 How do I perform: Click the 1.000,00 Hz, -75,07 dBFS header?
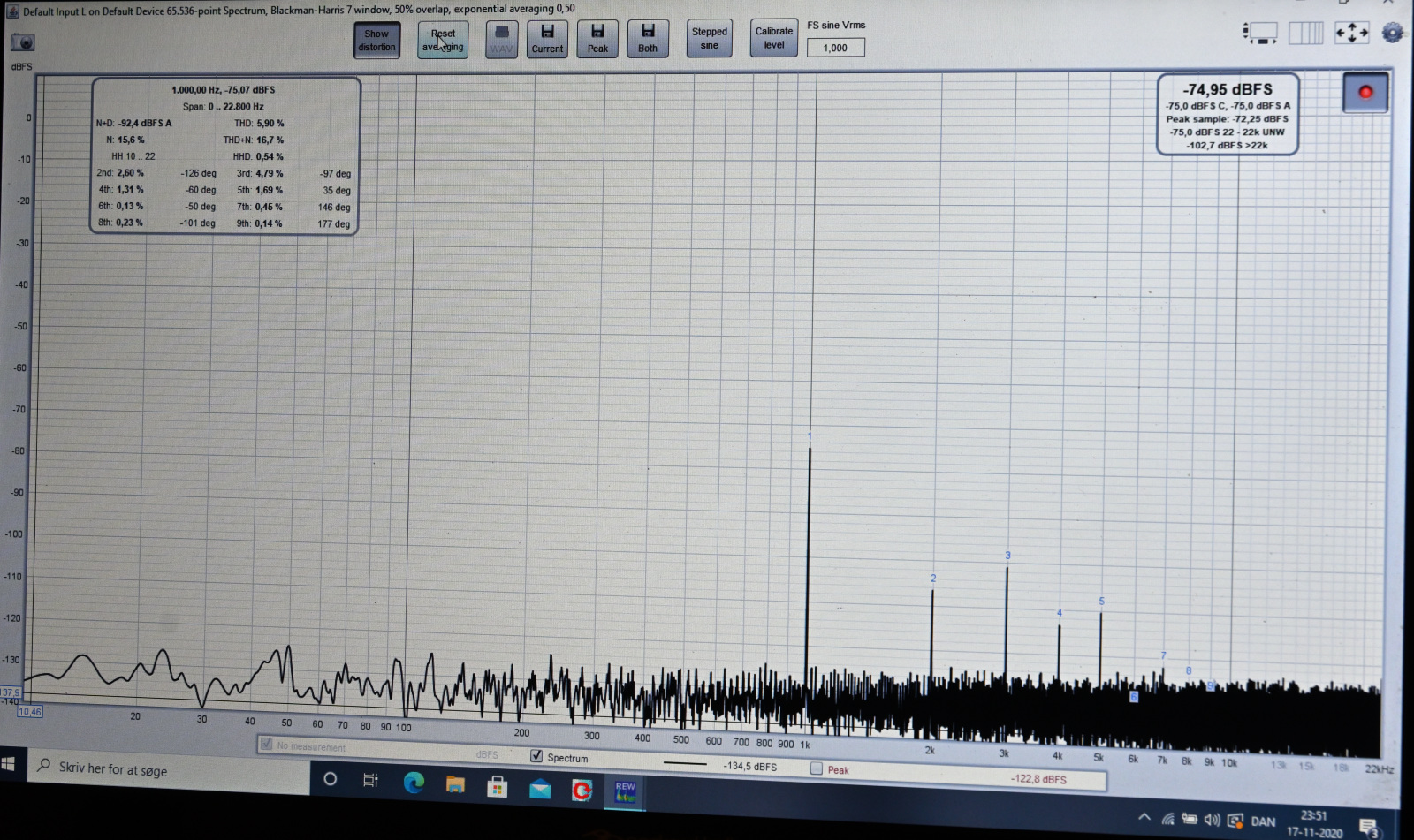pos(224,90)
